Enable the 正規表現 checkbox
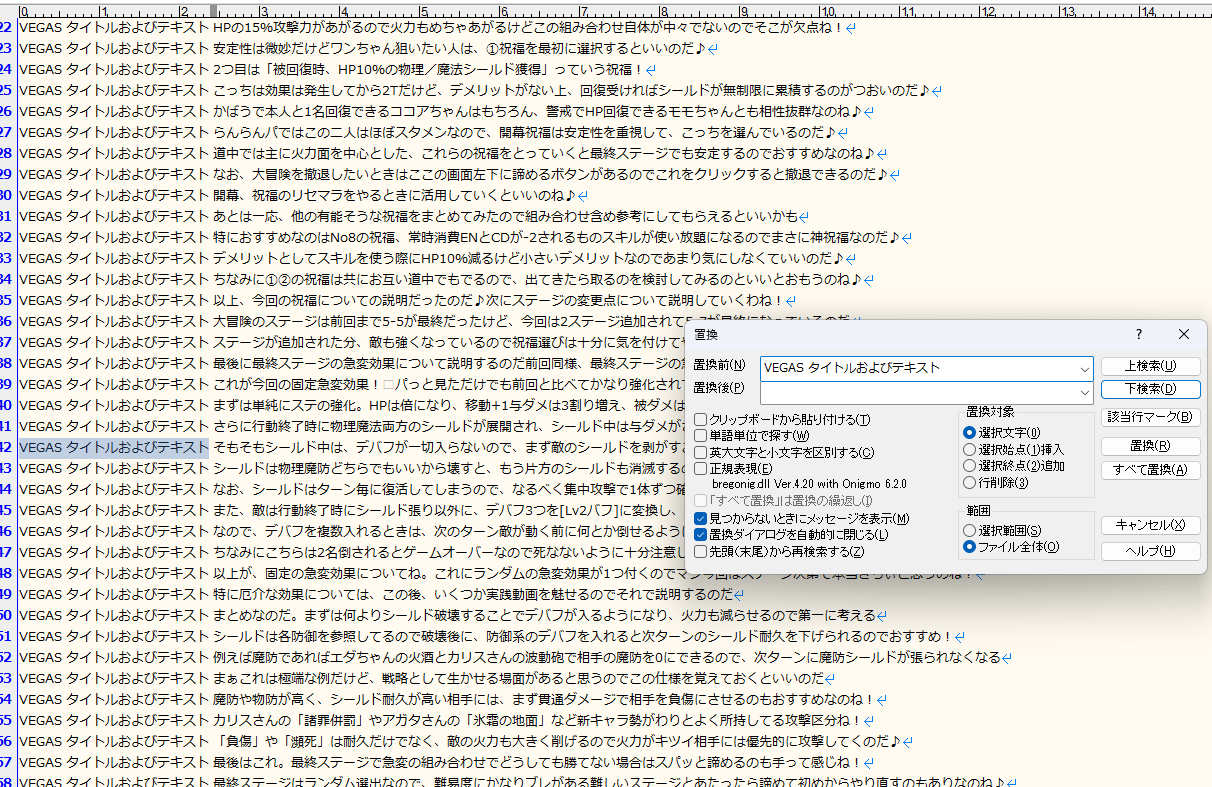 click(x=733, y=469)
